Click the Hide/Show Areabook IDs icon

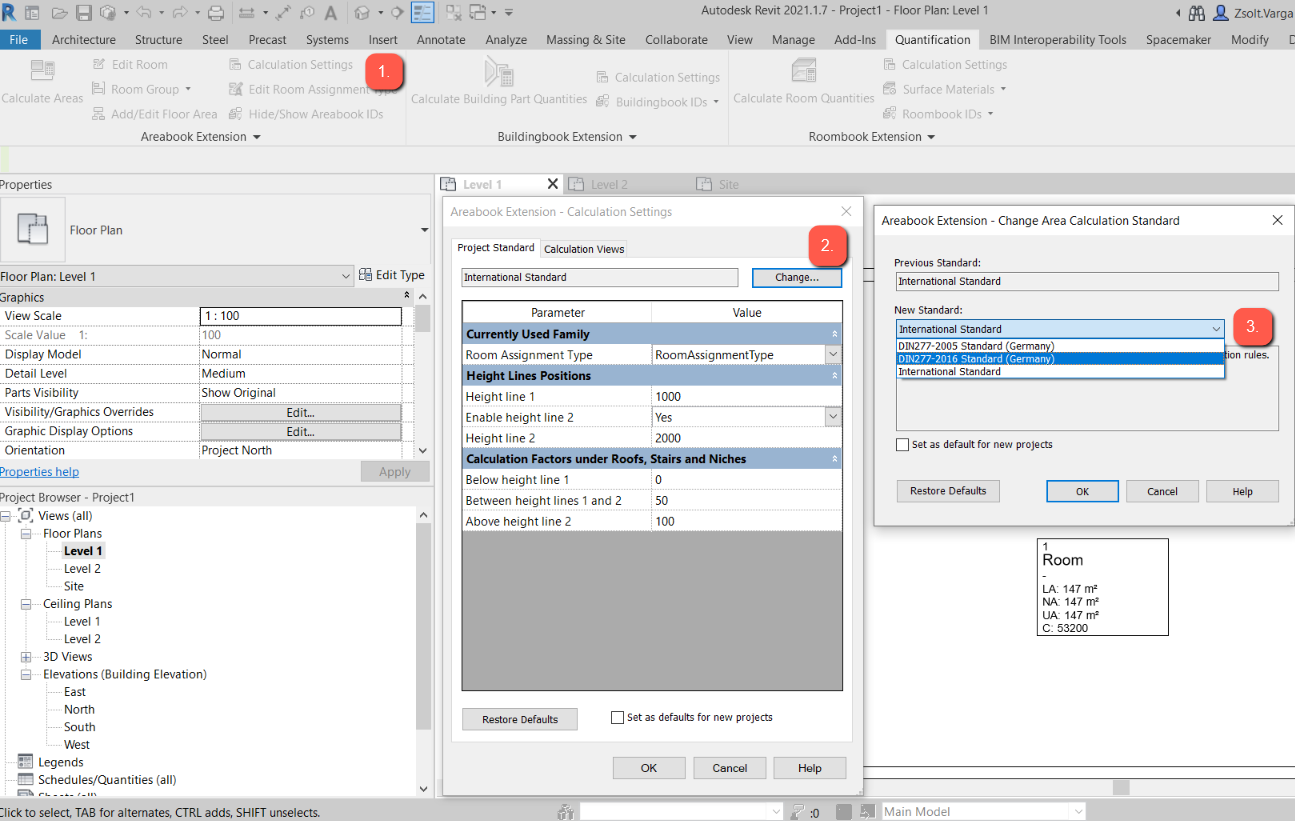tap(236, 114)
